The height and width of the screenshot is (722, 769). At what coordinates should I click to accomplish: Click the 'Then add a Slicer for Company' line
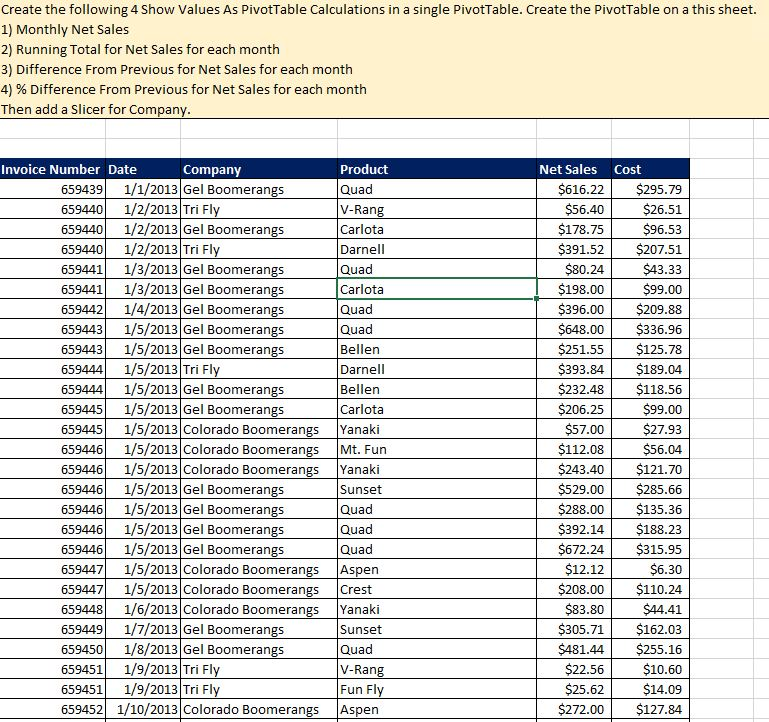point(96,109)
